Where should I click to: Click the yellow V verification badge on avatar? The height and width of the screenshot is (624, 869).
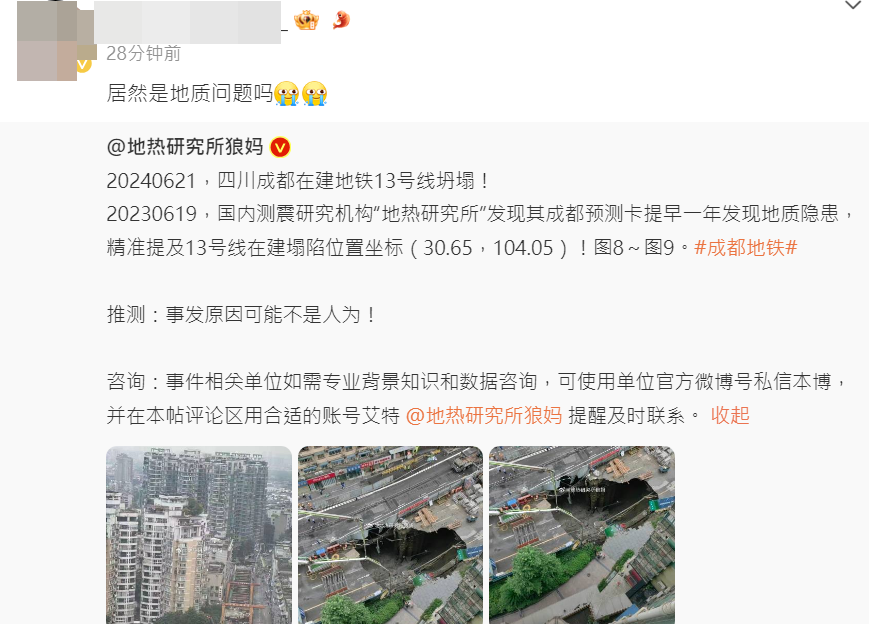click(x=83, y=65)
